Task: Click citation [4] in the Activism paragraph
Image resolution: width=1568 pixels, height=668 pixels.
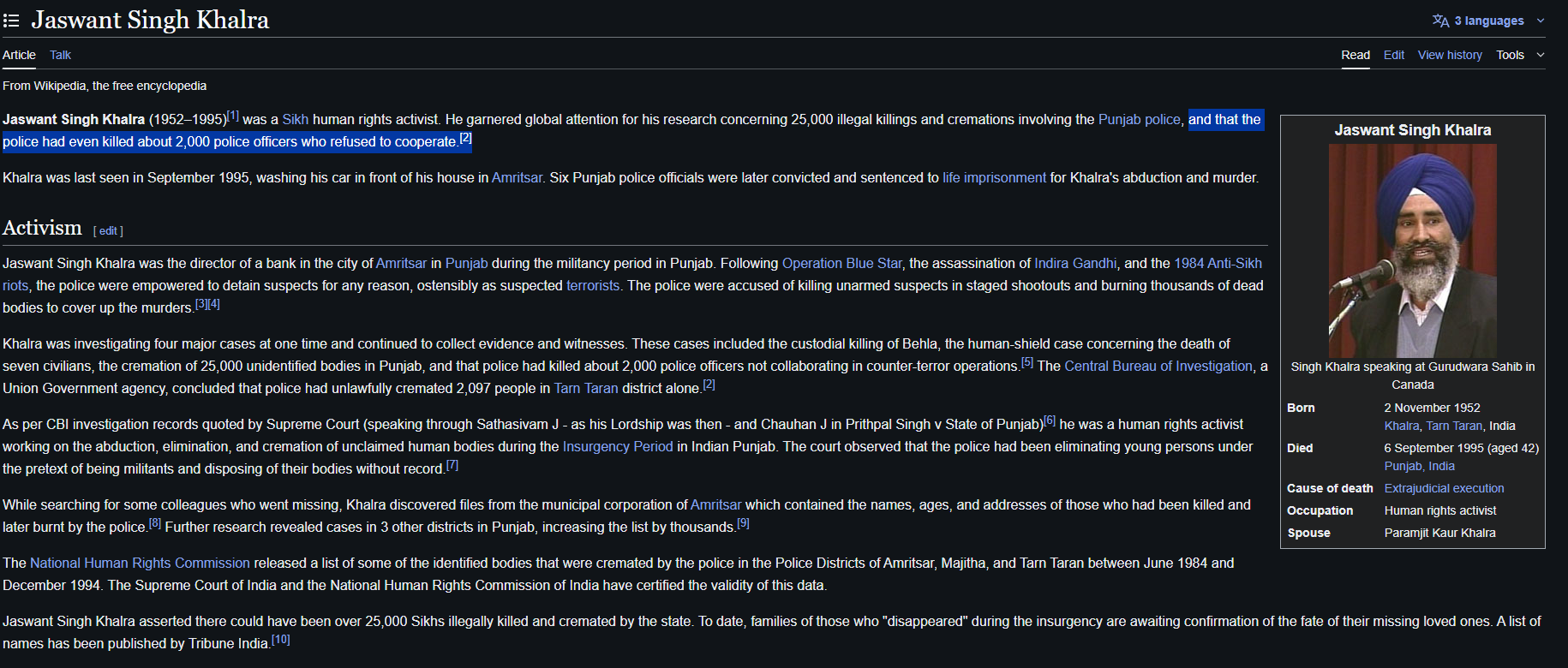Action: click(x=214, y=304)
